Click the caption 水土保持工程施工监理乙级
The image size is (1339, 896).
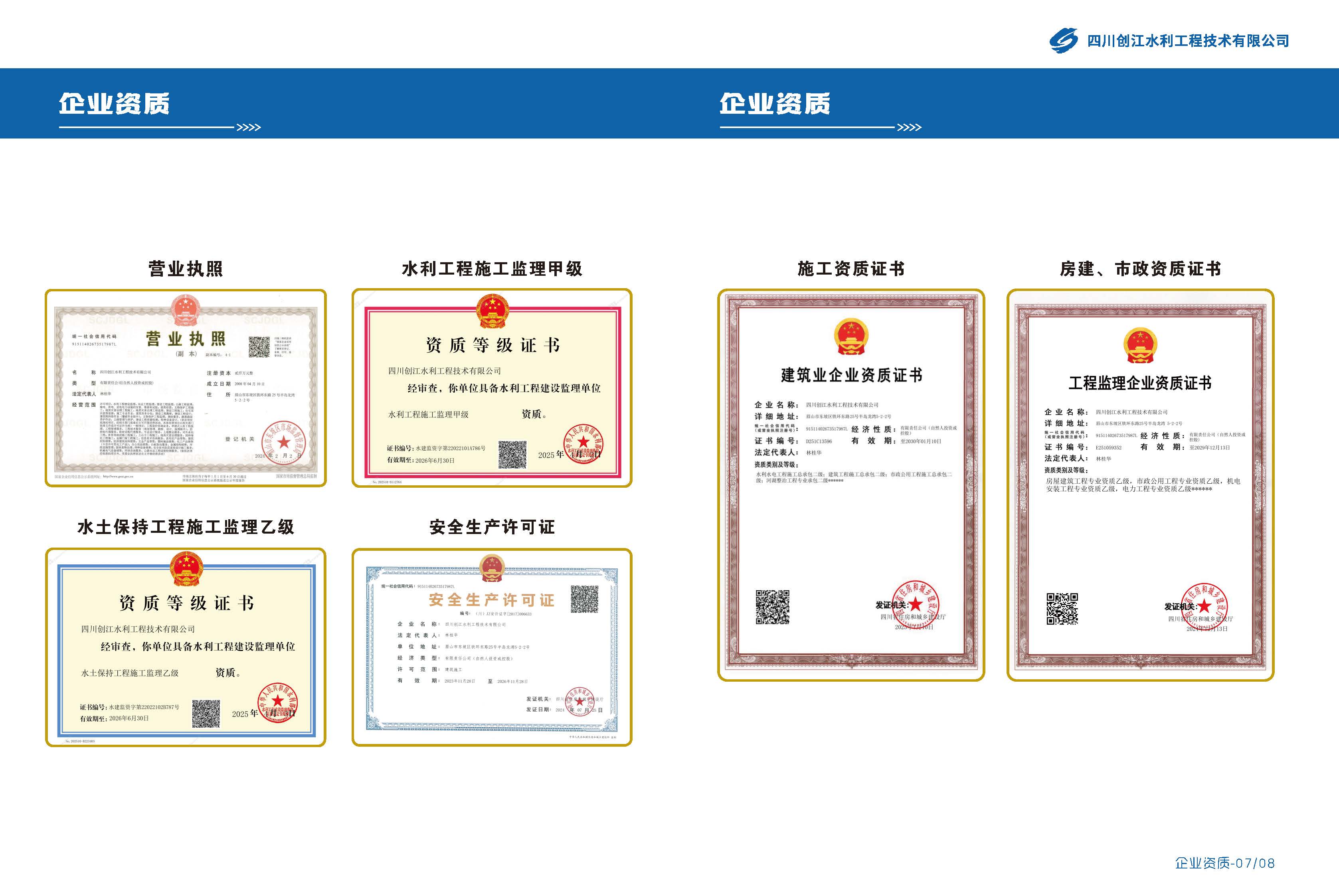coord(186,527)
